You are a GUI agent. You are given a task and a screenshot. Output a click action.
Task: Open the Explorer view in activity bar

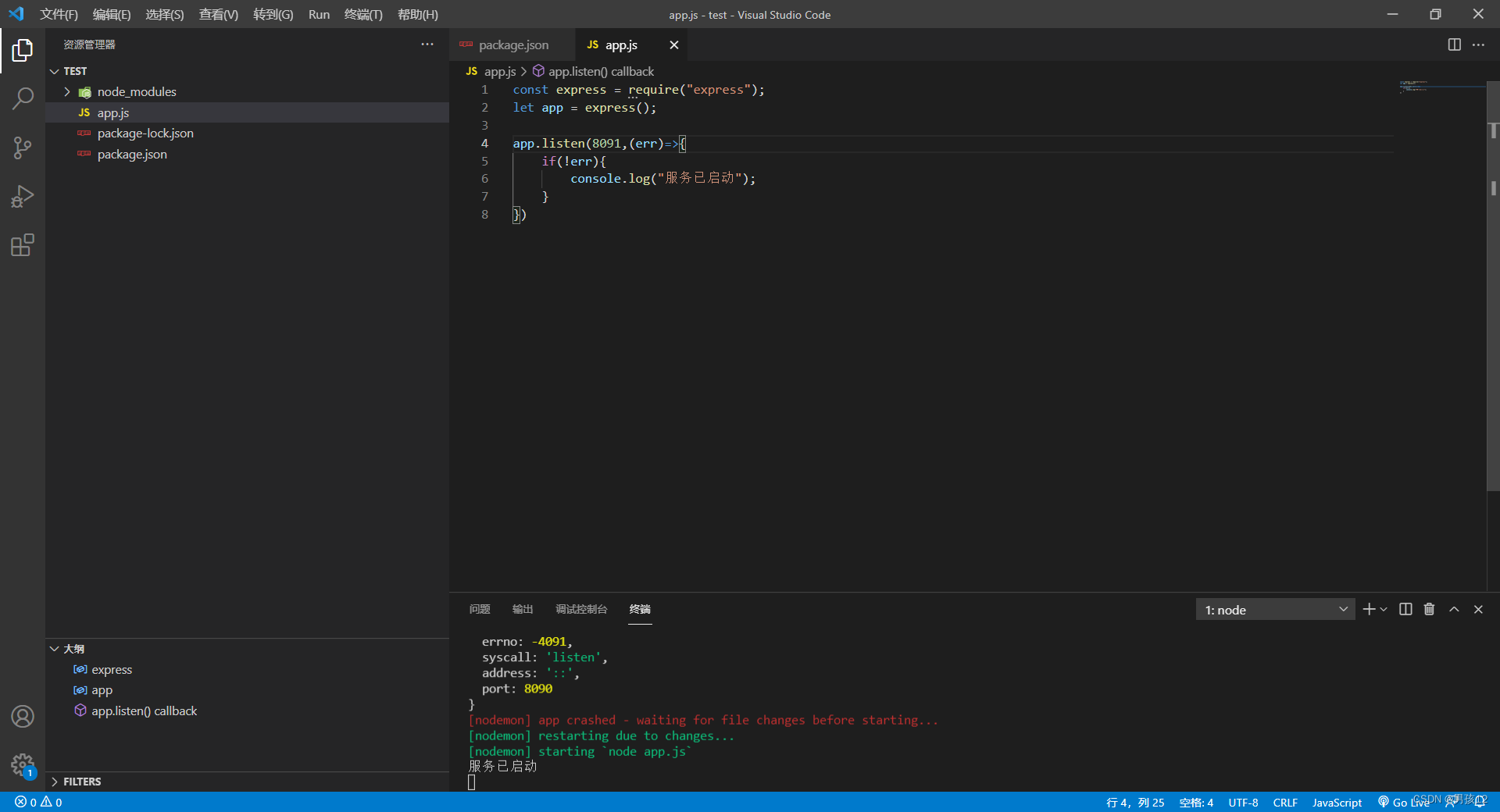23,51
